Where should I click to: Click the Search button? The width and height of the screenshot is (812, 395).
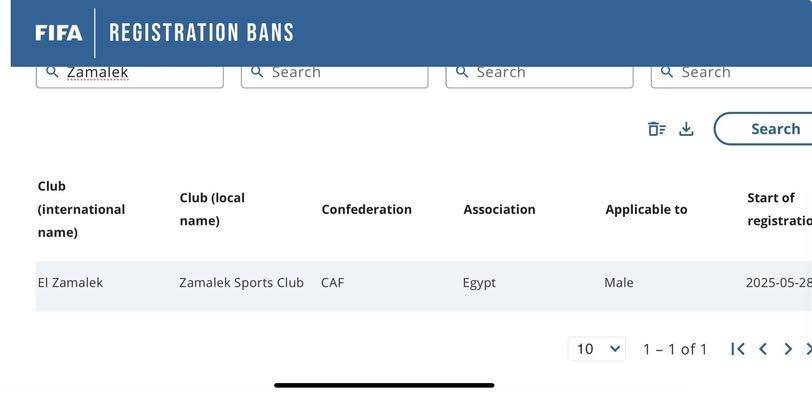pos(763,128)
